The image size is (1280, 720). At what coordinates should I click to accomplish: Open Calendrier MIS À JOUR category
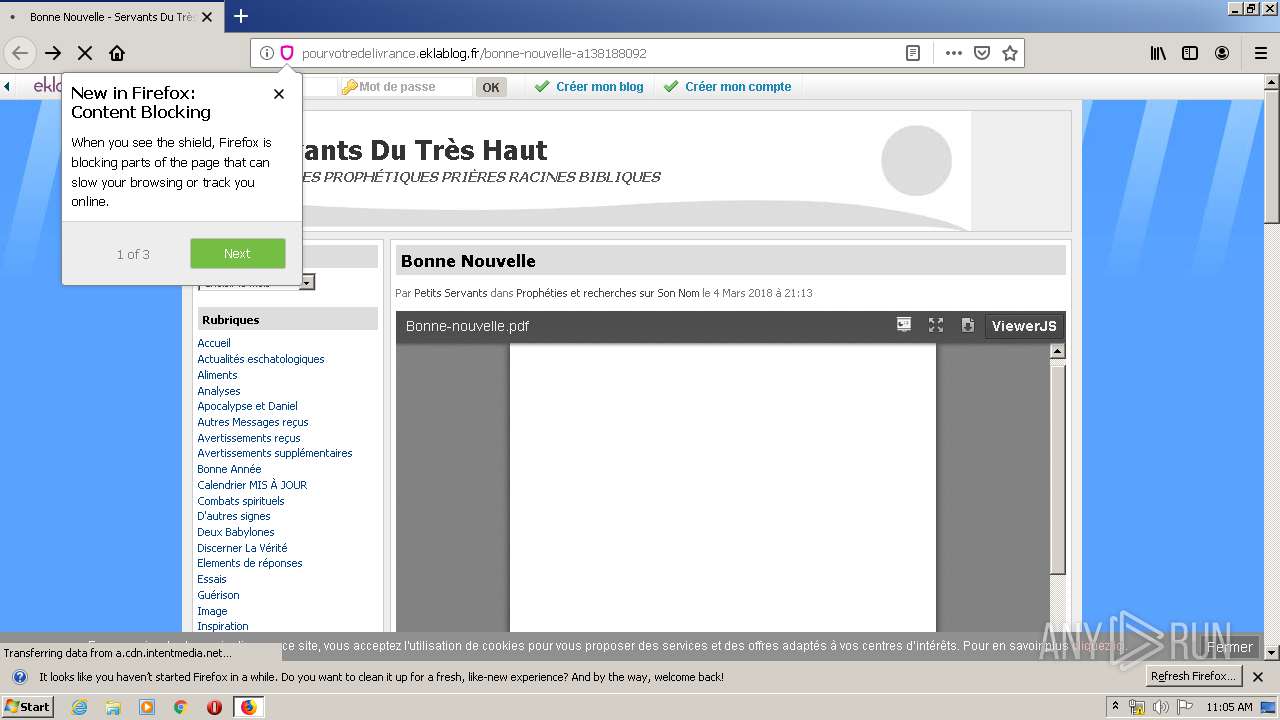coord(252,485)
